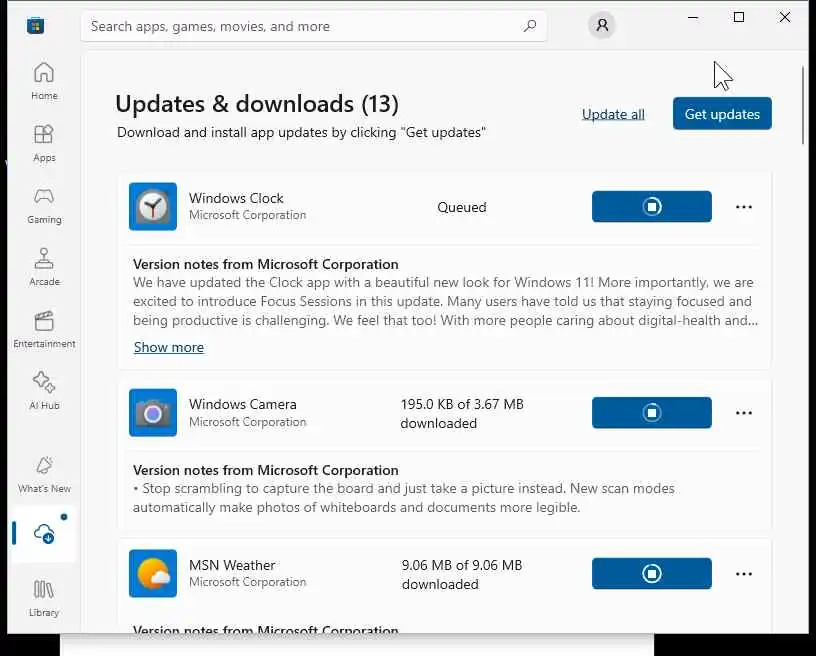Click the search magnifier icon

click(530, 26)
